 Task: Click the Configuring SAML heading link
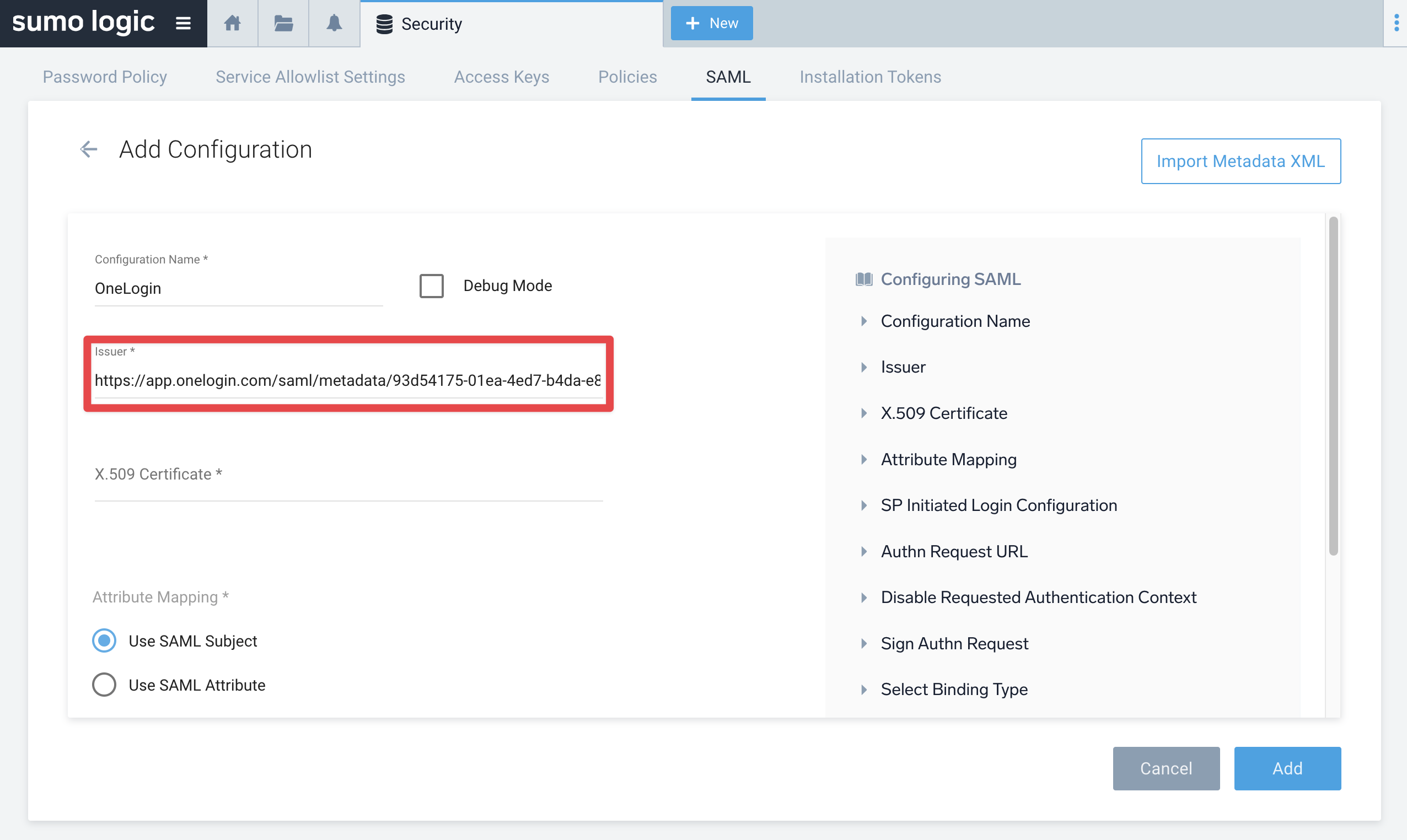coord(950,279)
